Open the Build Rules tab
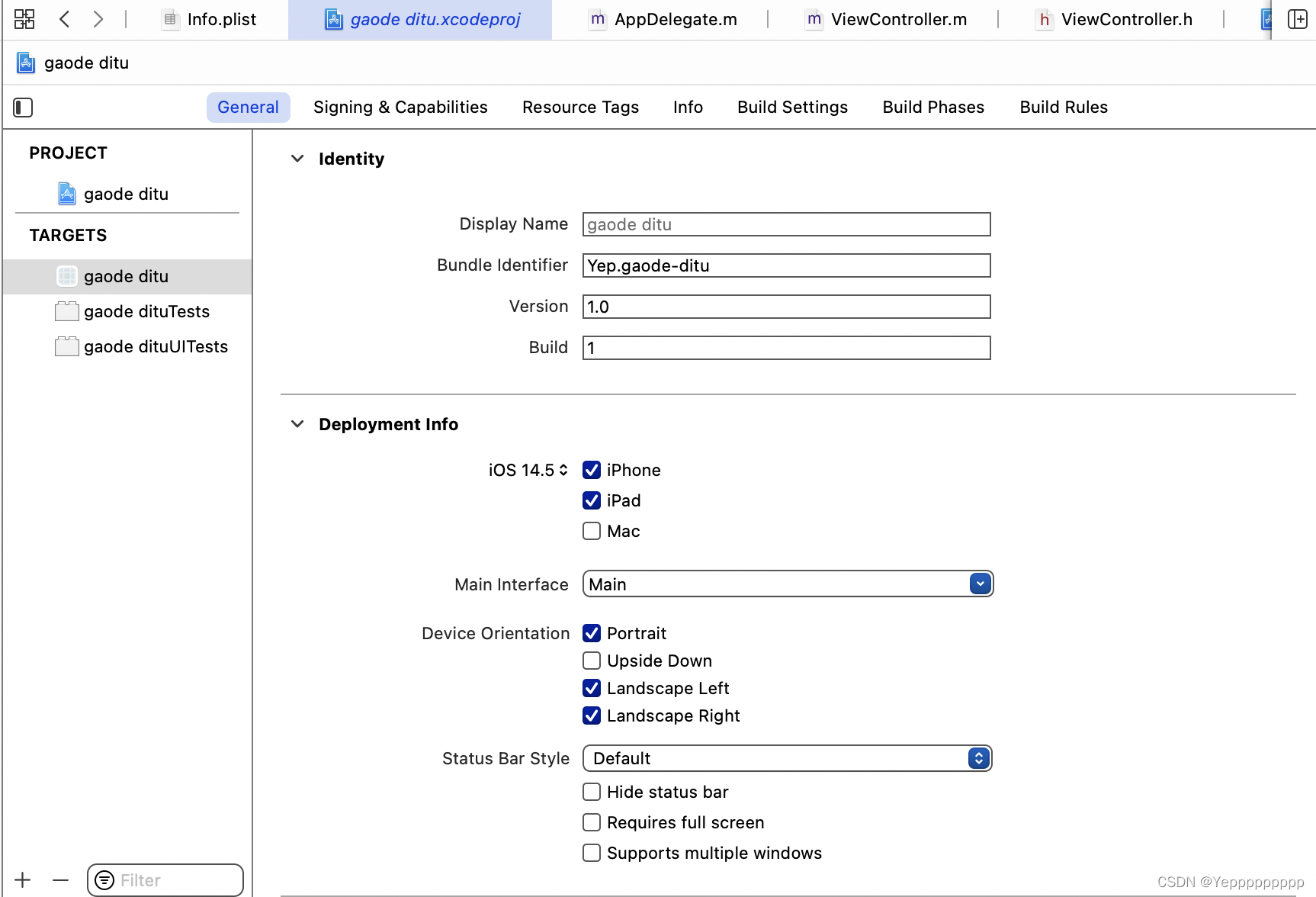 1064,108
